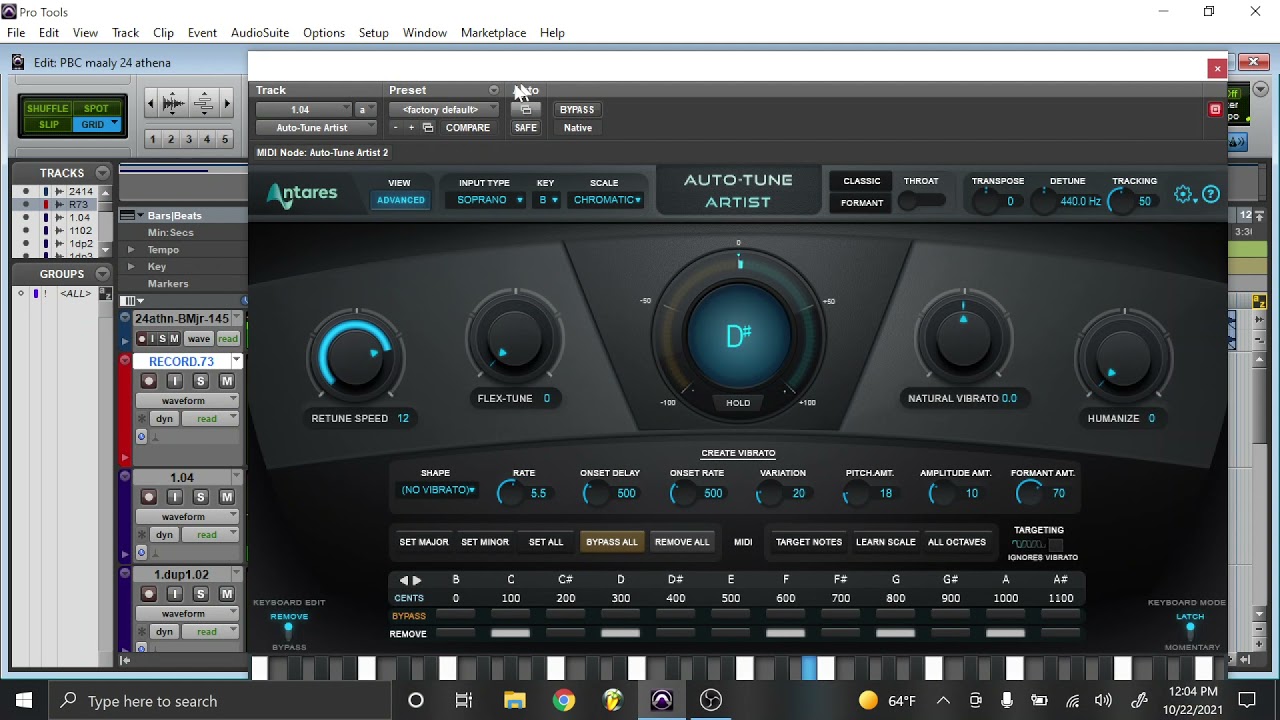Click the COMPARE button
Viewport: 1280px width, 720px height.
click(468, 128)
